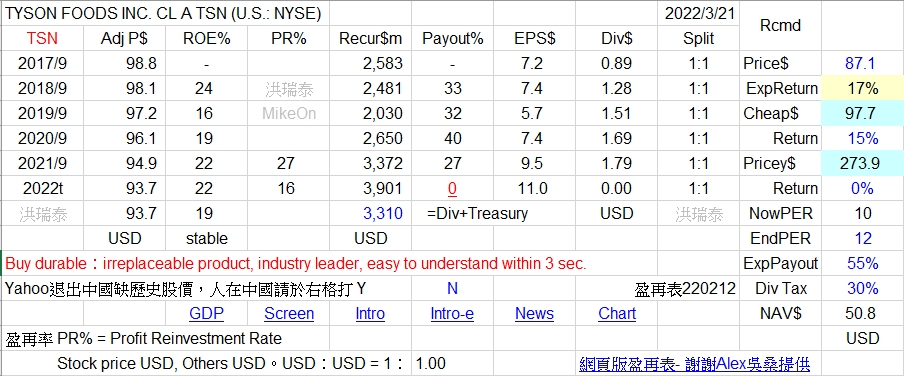The width and height of the screenshot is (904, 376).
Task: Open the GDP link
Action: point(206,314)
